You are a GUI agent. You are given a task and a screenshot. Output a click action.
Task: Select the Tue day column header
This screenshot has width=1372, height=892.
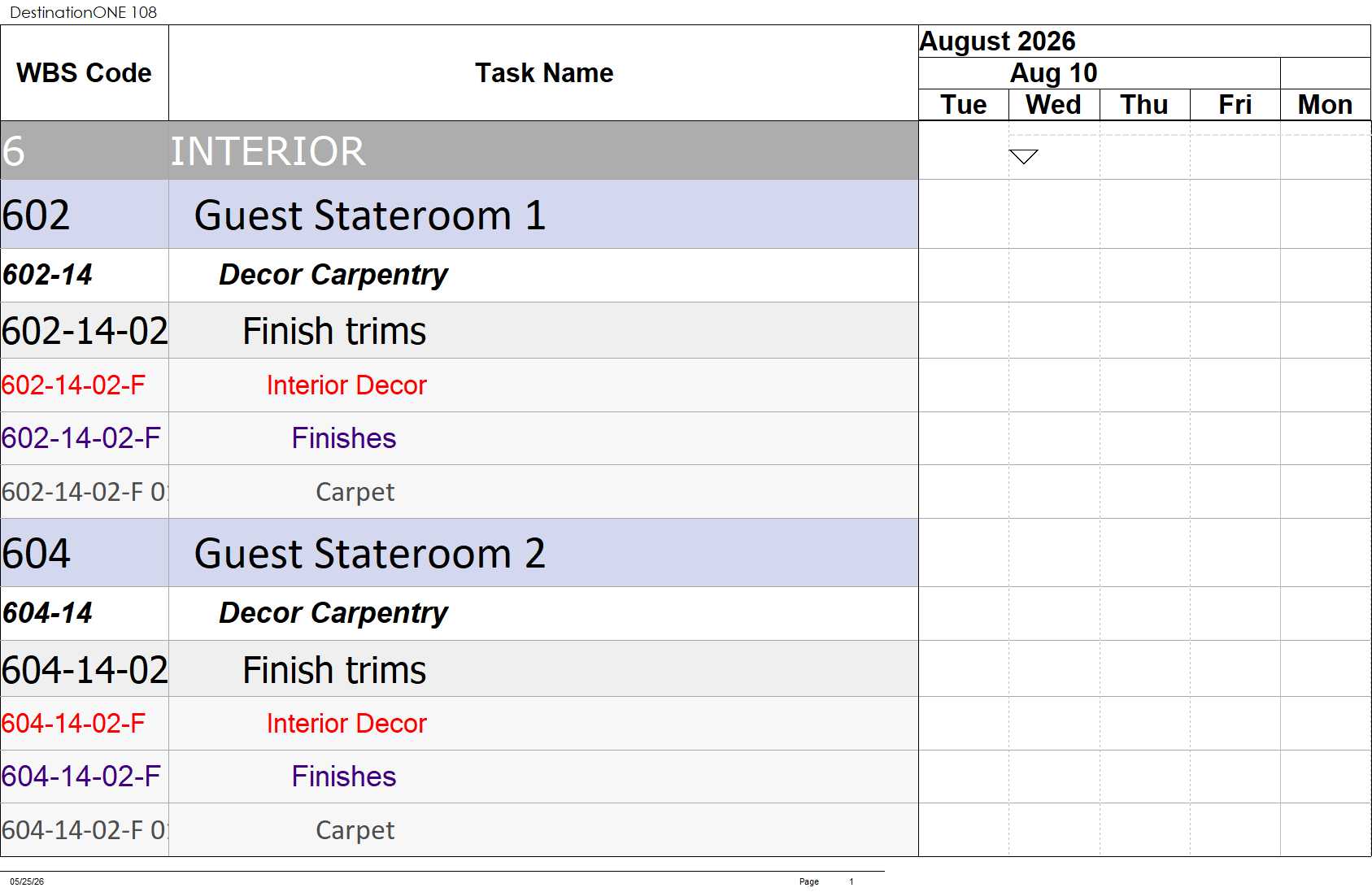(964, 105)
